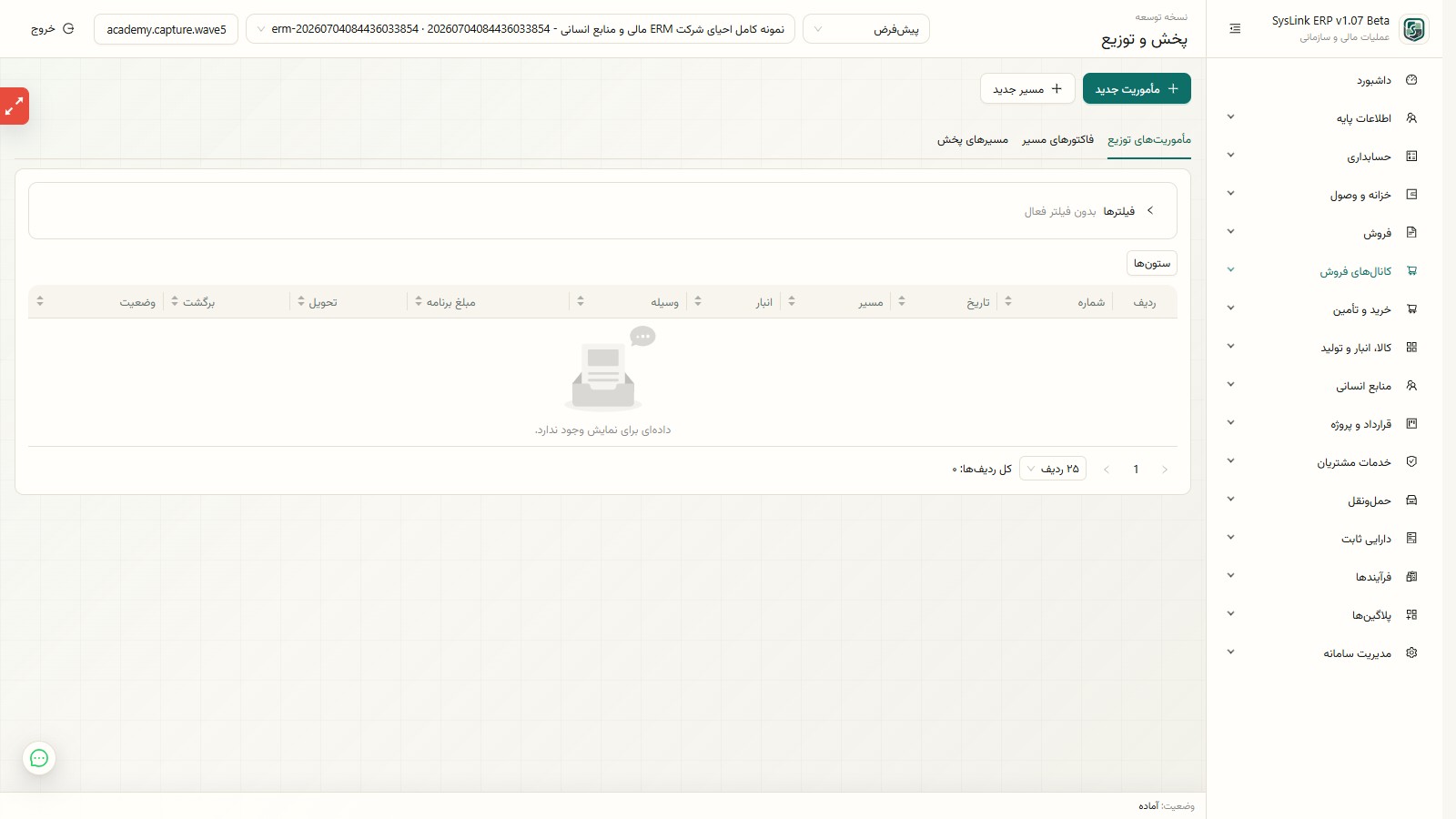Image resolution: width=1456 pixels, height=819 pixels.
Task: Click the حمل‌ونقل vehicle icon
Action: pos(1411,500)
